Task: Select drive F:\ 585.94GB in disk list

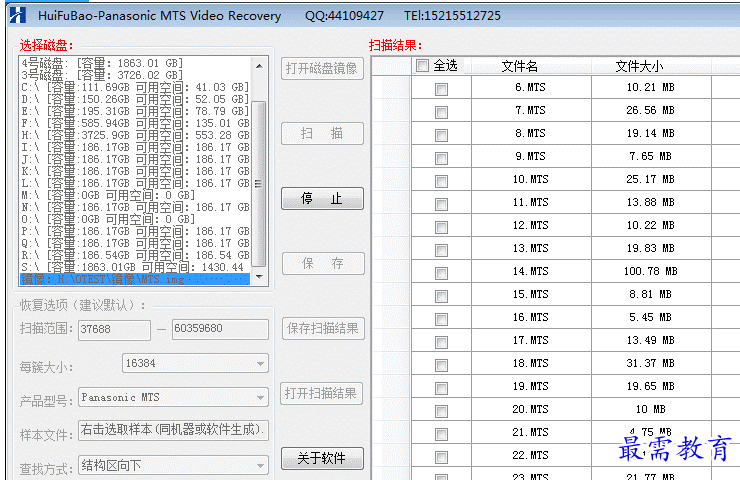Action: pos(135,123)
